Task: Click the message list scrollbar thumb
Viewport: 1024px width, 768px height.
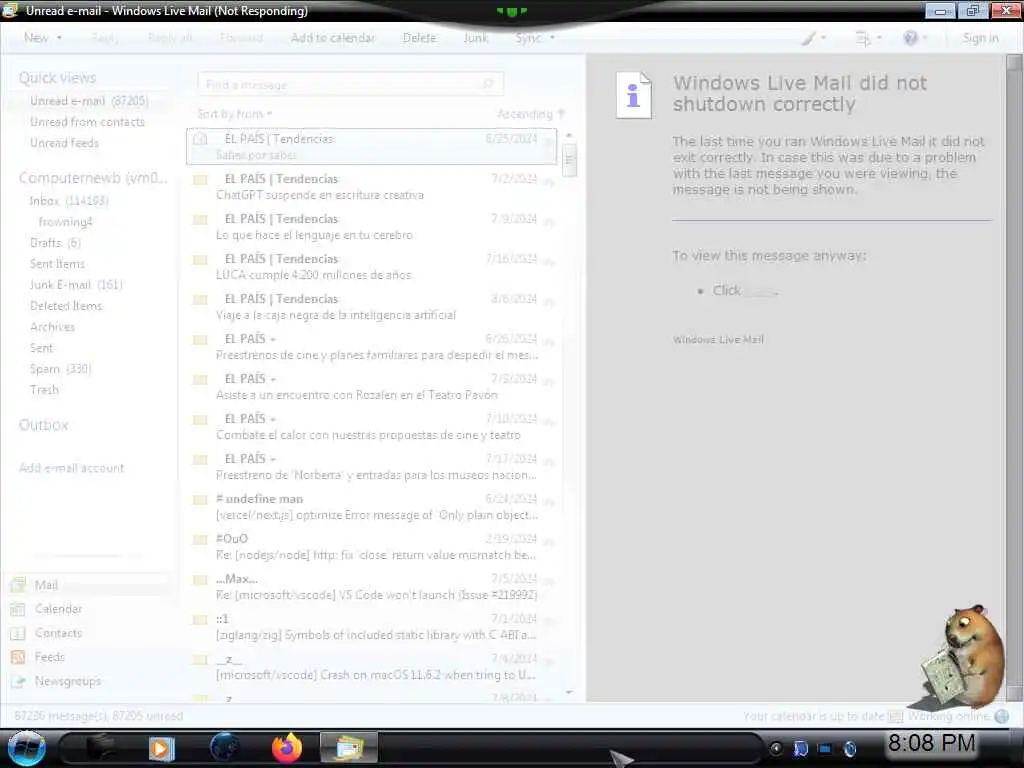Action: (569, 160)
